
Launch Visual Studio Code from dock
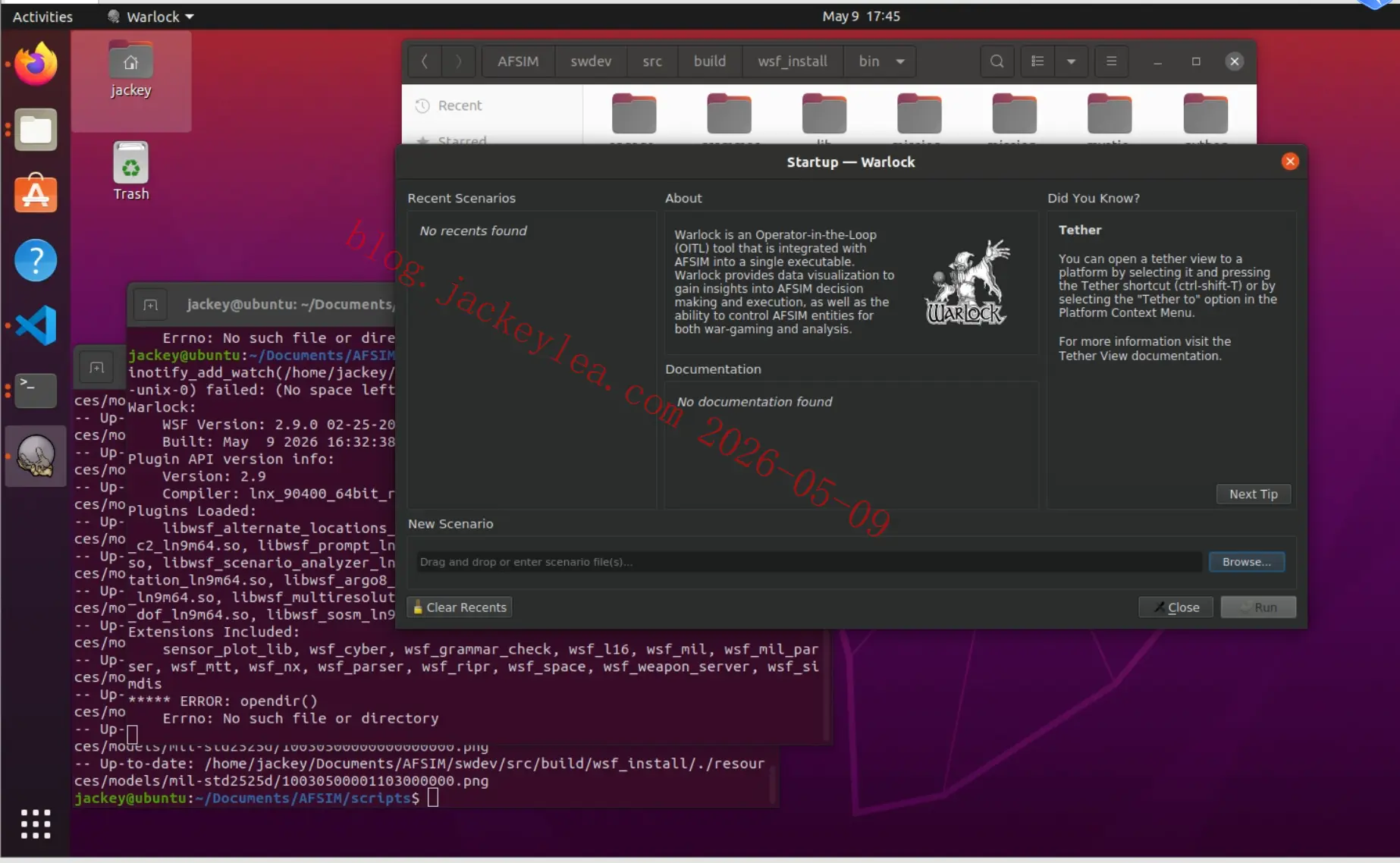(36, 325)
